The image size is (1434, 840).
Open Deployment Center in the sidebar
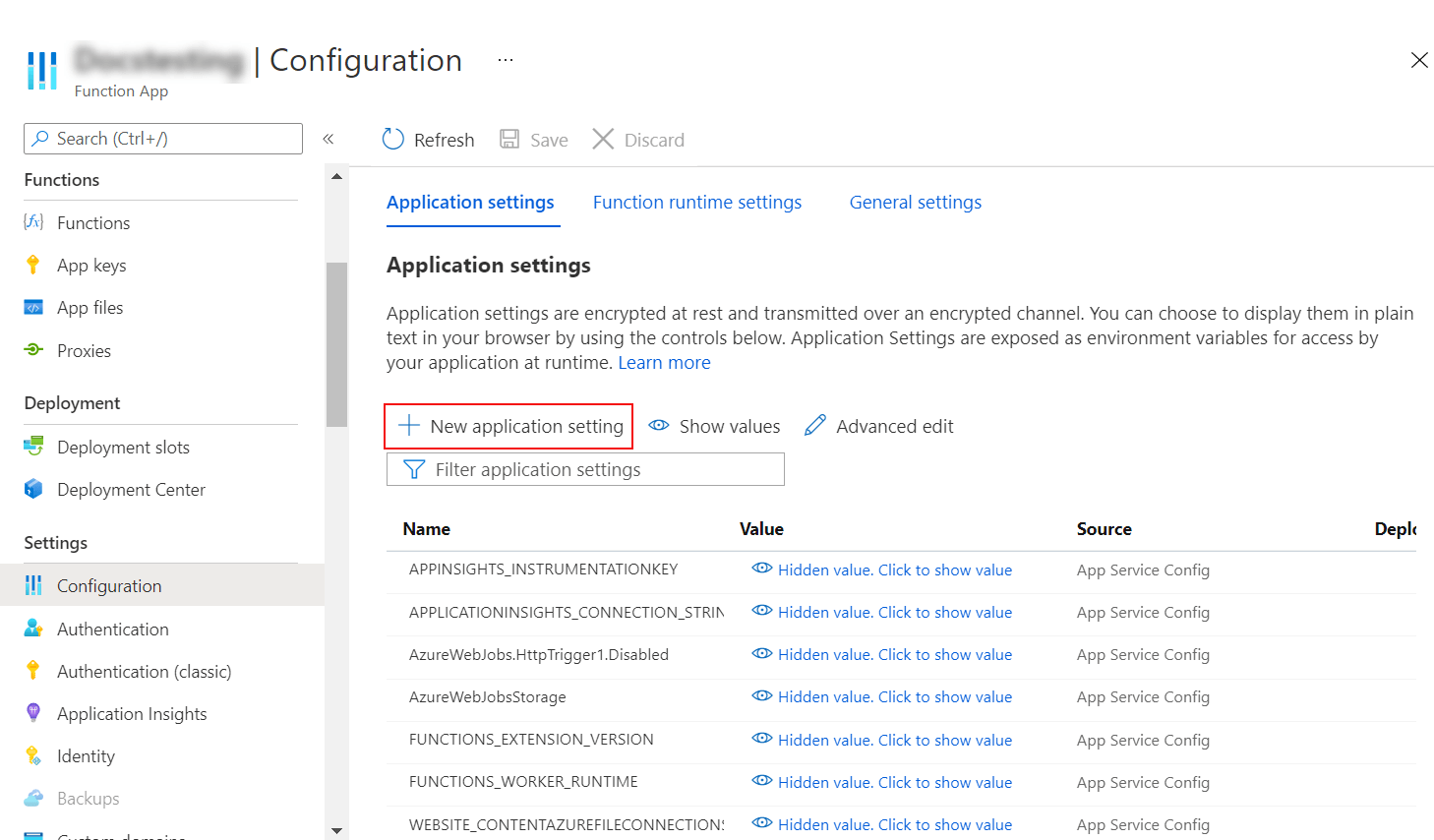pos(131,490)
